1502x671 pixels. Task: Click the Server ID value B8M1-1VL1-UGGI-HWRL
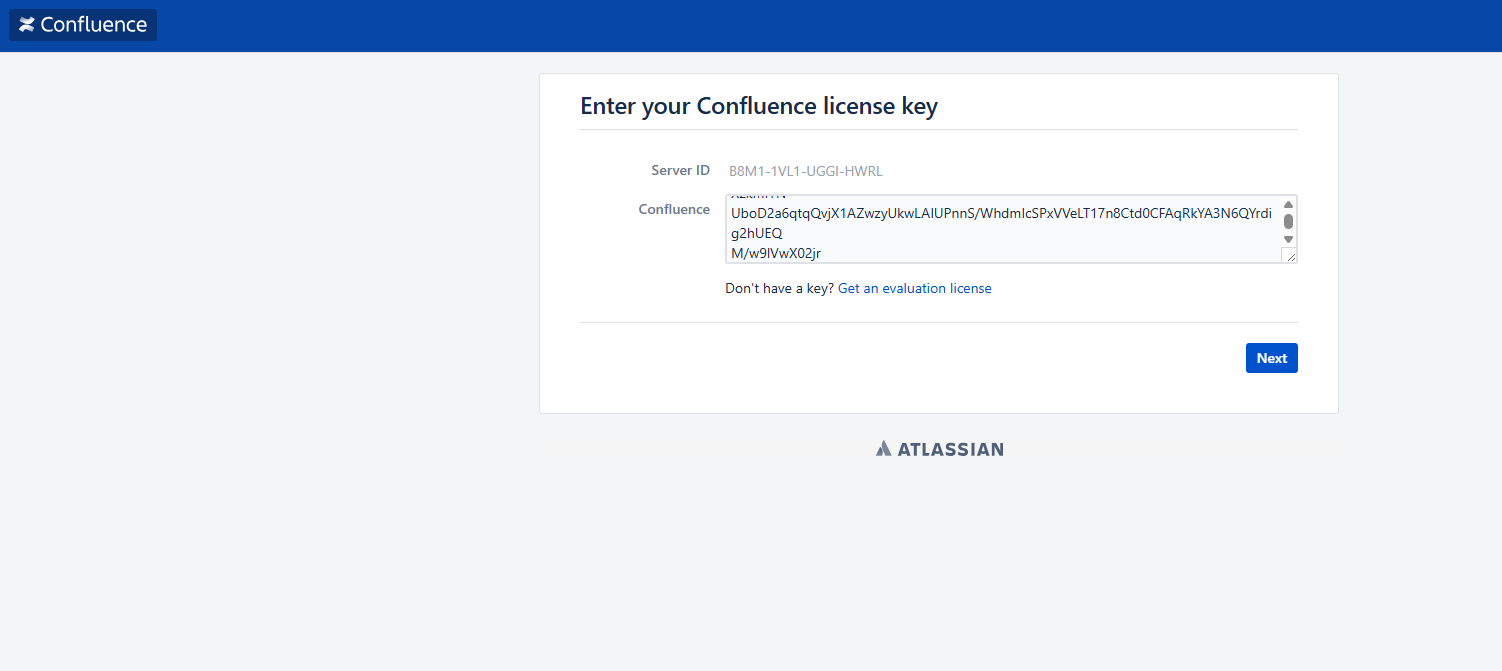pyautogui.click(x=805, y=171)
